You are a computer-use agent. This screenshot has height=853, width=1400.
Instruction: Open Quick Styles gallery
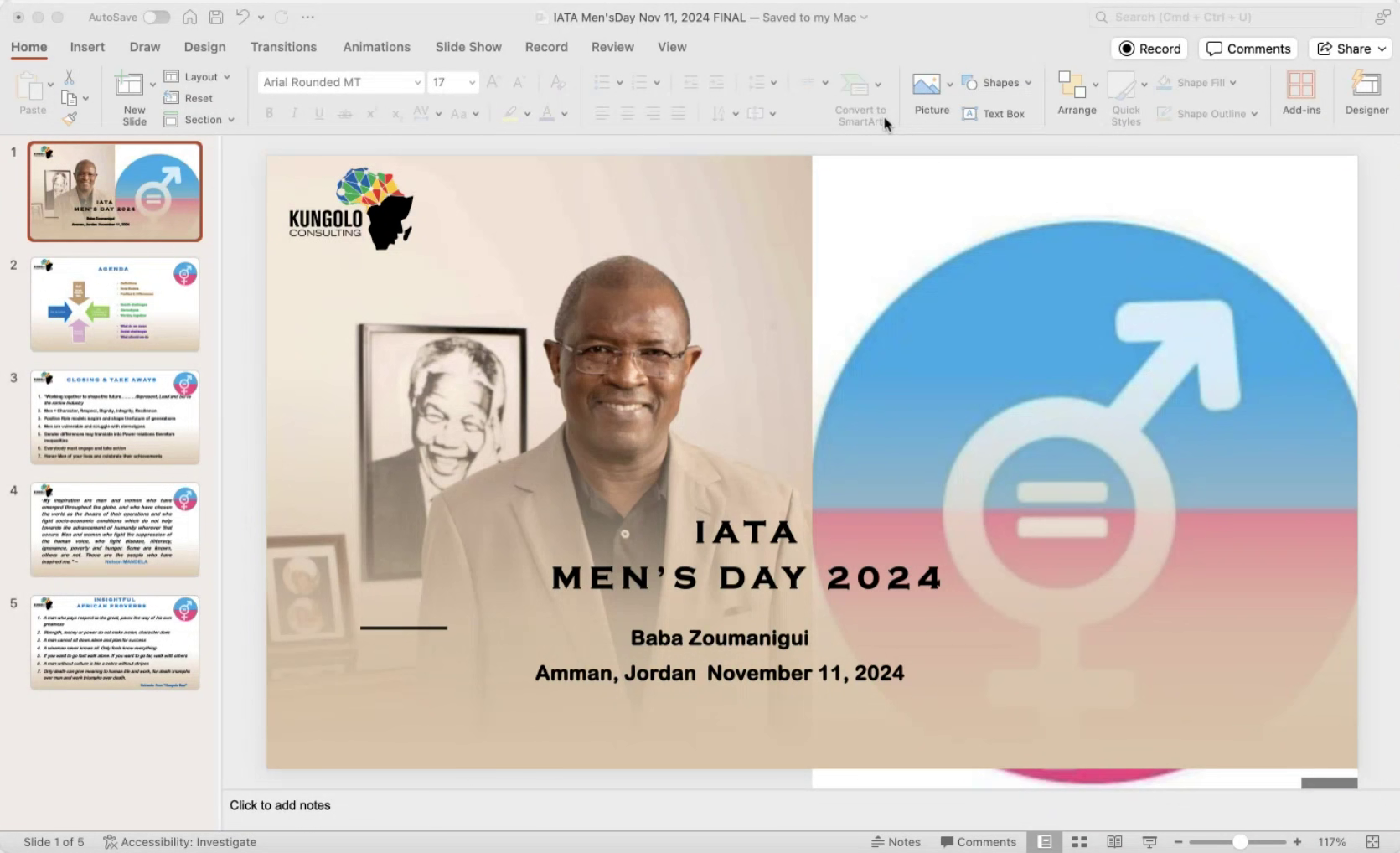1125,99
